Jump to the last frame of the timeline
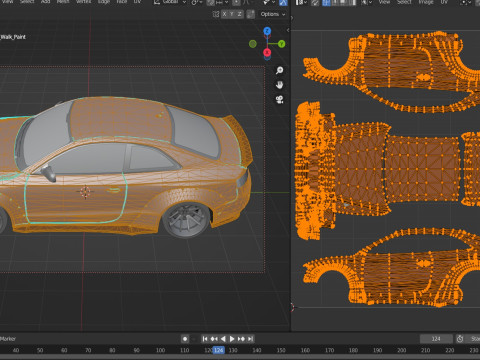The height and width of the screenshot is (360, 480). click(250, 339)
